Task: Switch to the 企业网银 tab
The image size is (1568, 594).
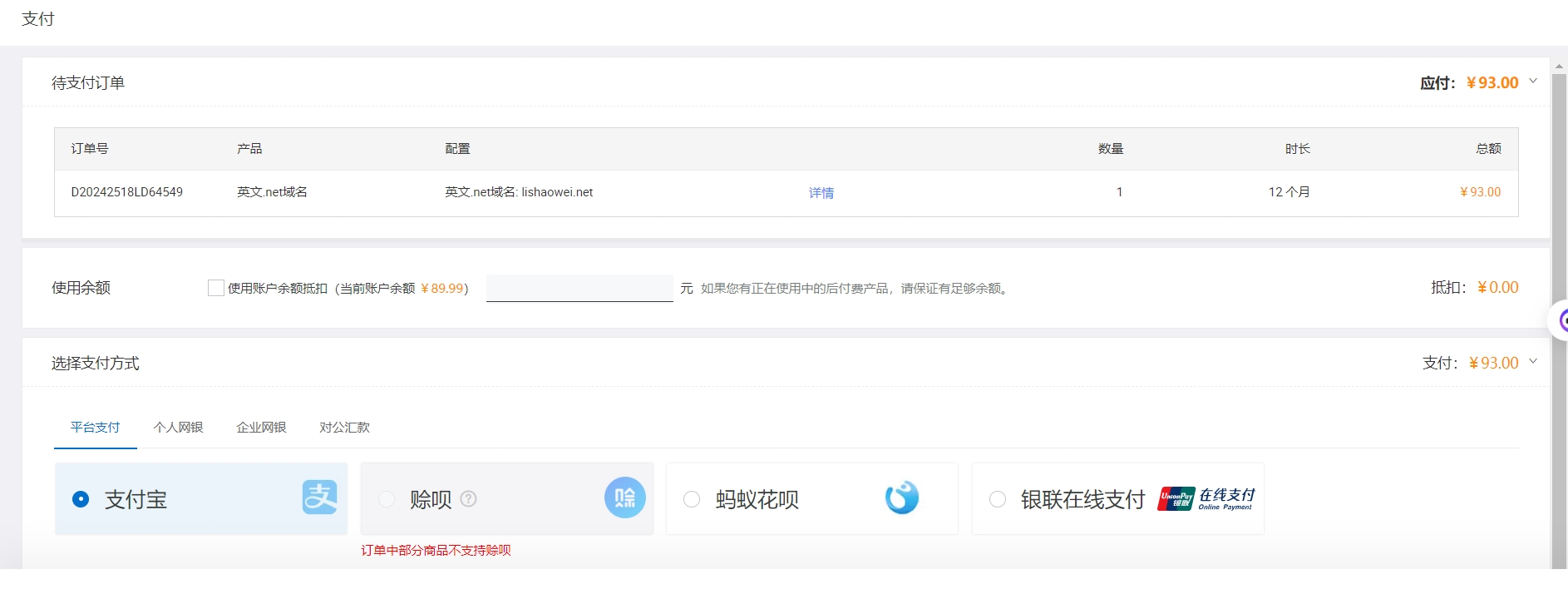Action: coord(262,427)
